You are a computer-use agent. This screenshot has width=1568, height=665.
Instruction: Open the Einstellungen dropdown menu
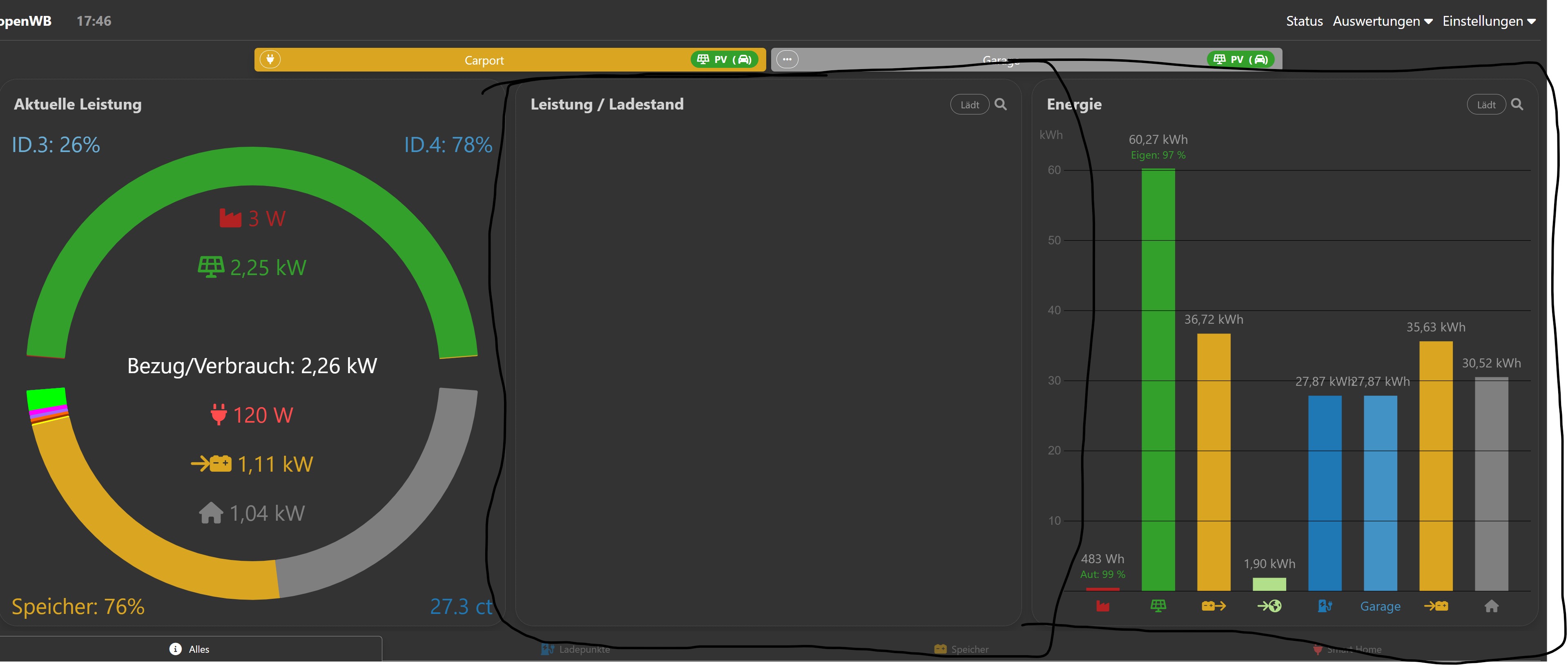(1489, 21)
